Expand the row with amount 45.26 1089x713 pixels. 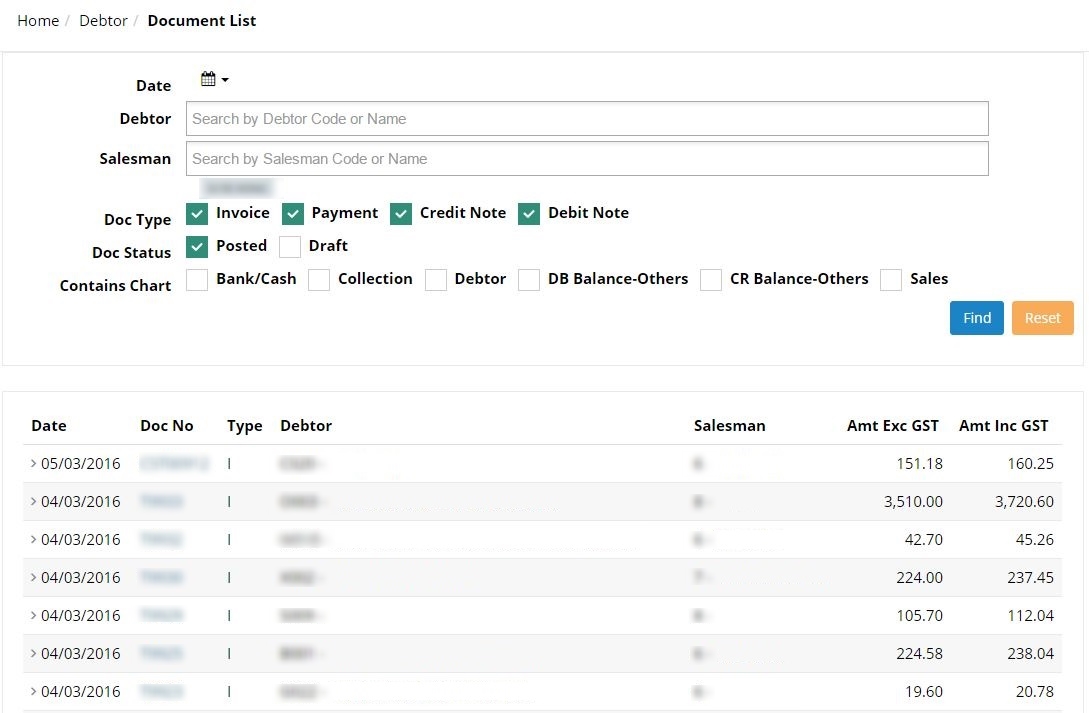coord(33,539)
